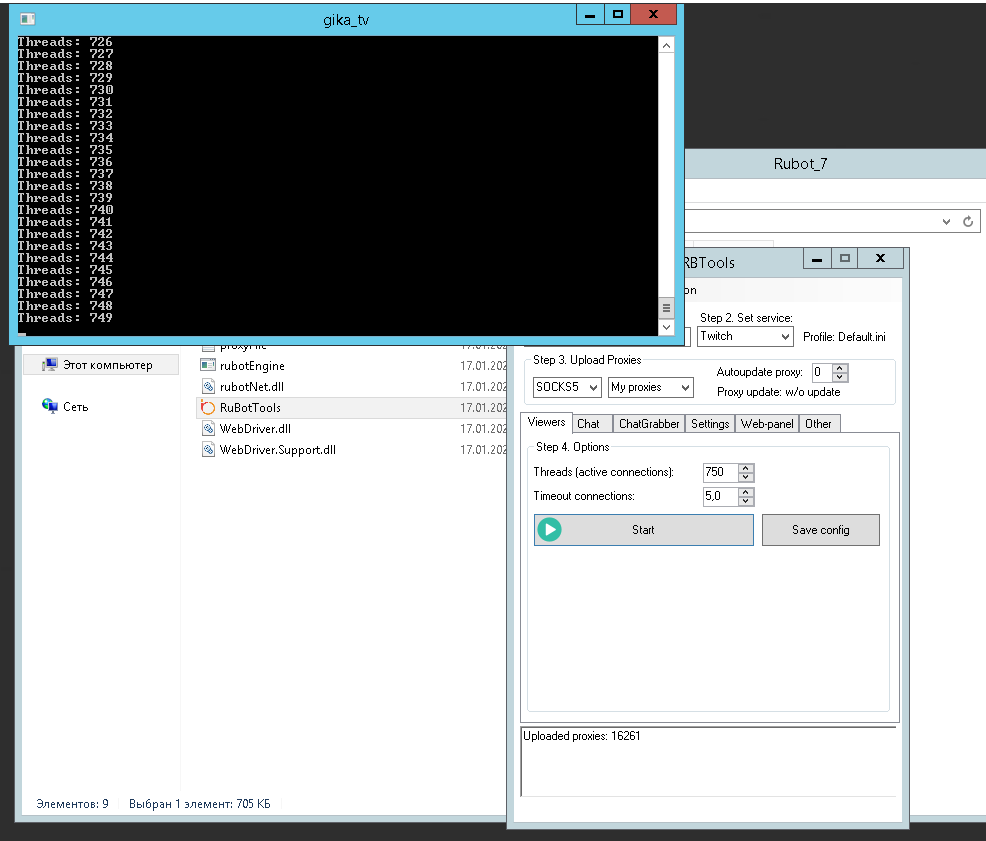Click the Autoupdate proxy number field

tap(820, 372)
